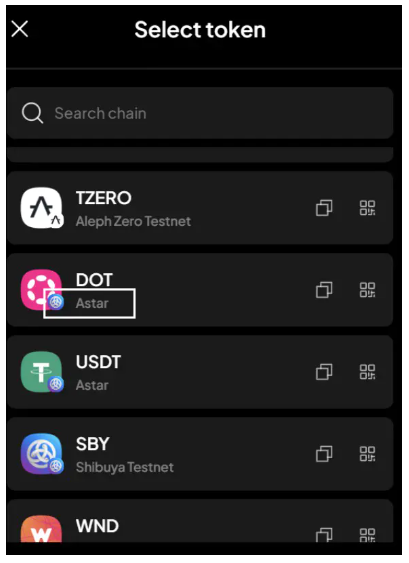This screenshot has height=563, width=409.
Task: Show QR code for TZERO
Action: pyautogui.click(x=367, y=208)
